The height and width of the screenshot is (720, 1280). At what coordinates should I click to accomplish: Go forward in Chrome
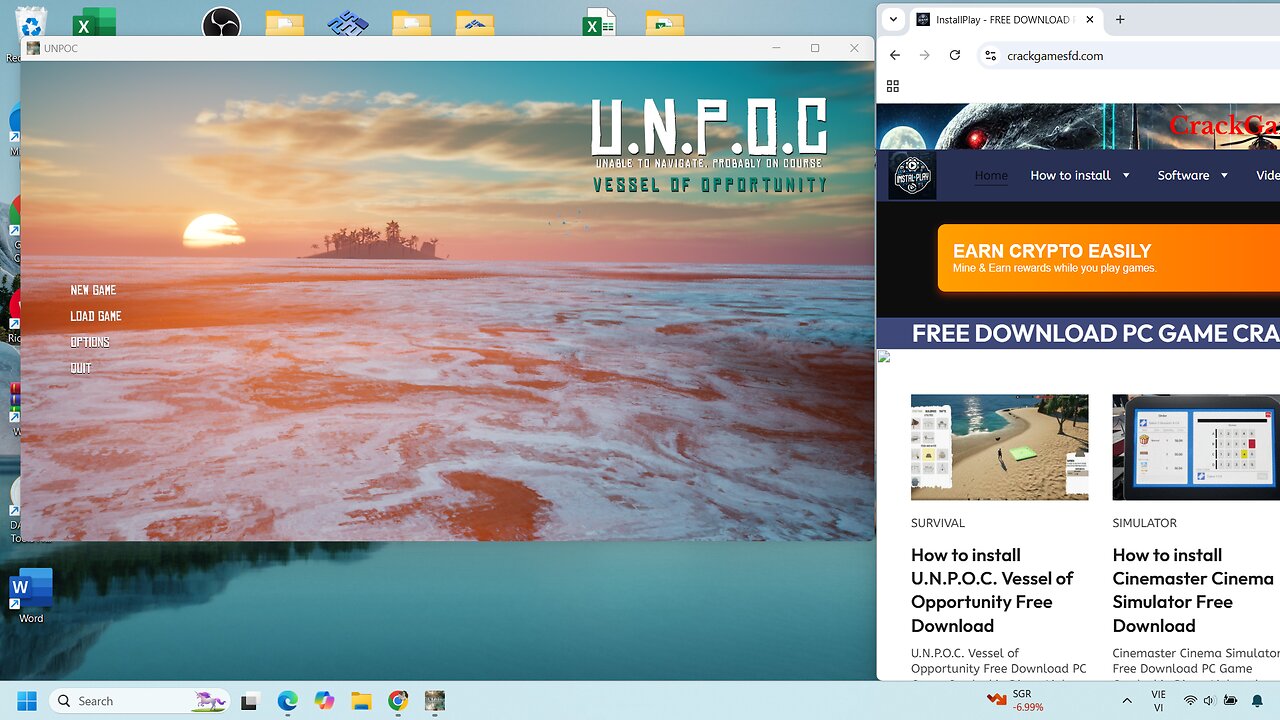click(x=925, y=55)
